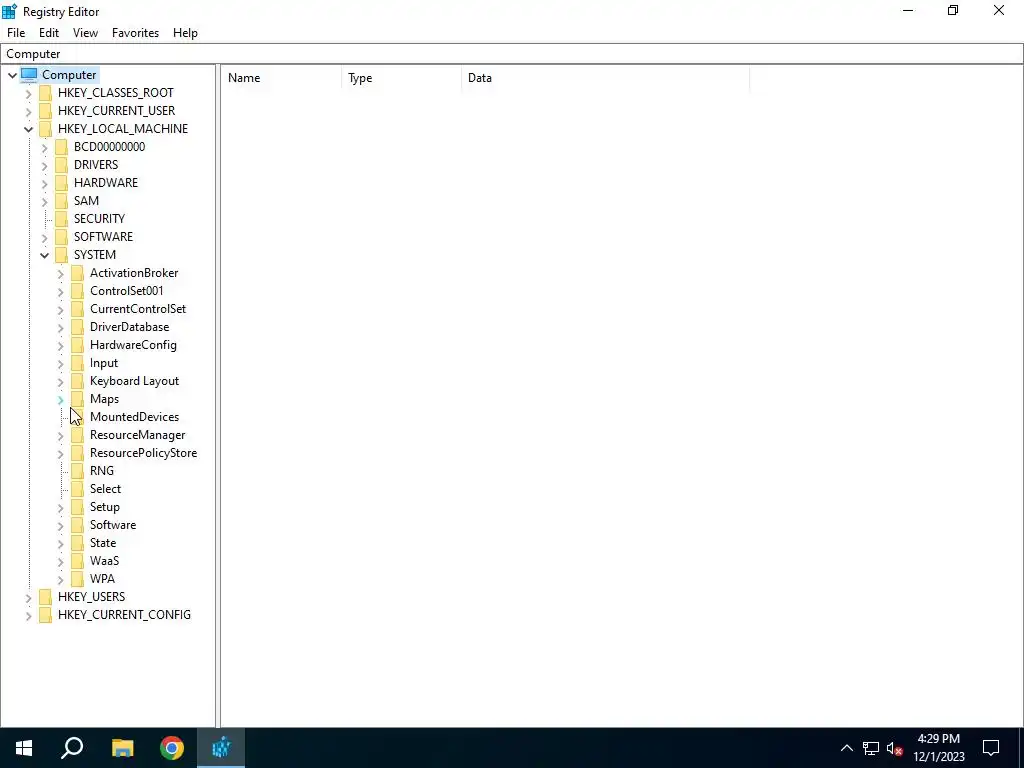Click the Type column header

click(x=402, y=78)
